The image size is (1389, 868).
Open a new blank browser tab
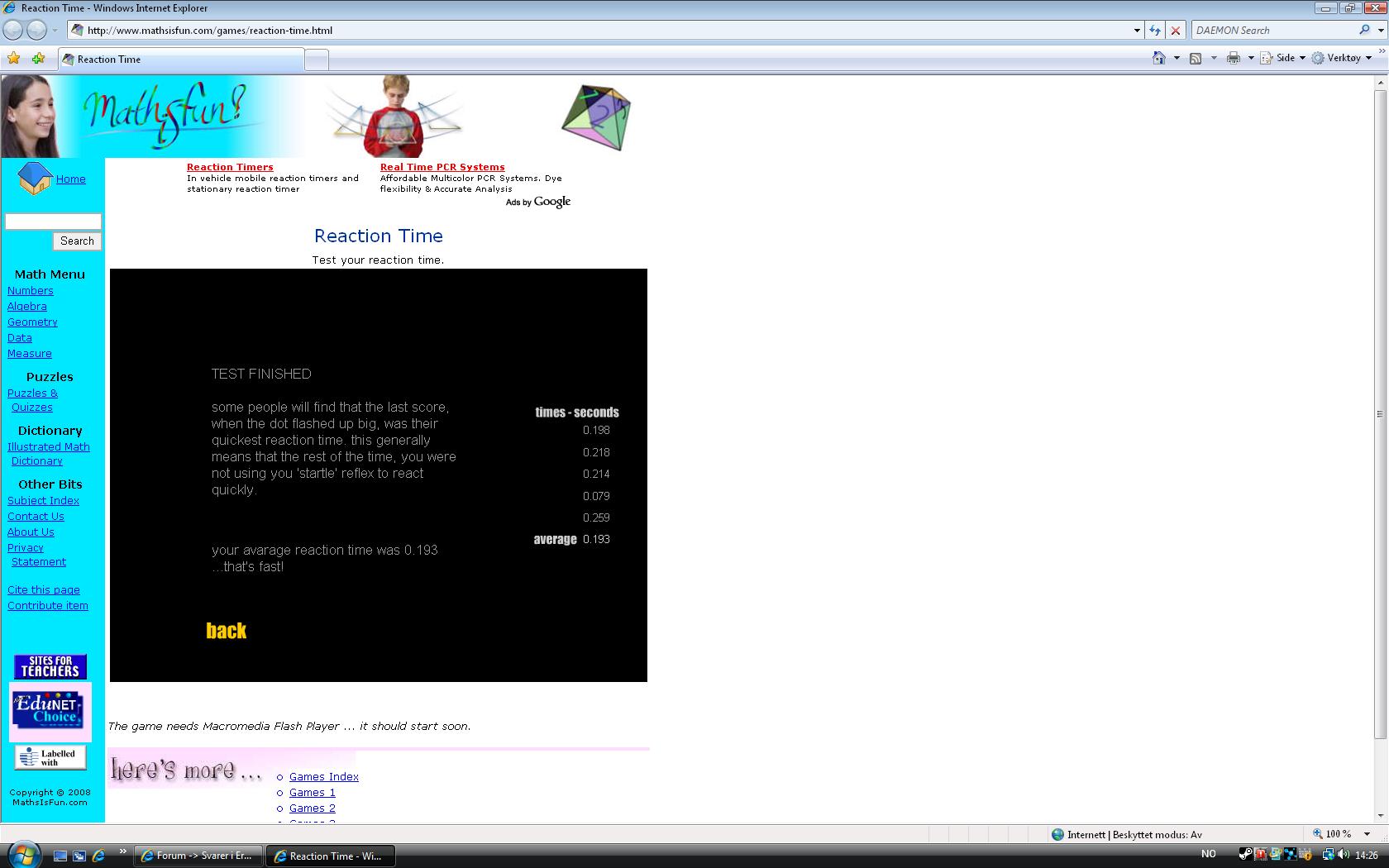pos(317,60)
